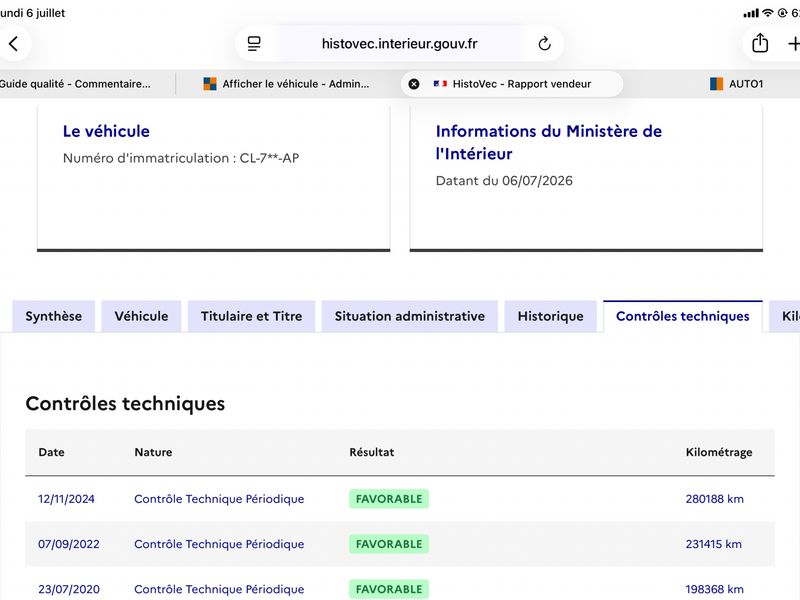800x600 pixels.
Task: Click the FAVORABLE badge for 07/09/2022
Action: pyautogui.click(x=389, y=544)
